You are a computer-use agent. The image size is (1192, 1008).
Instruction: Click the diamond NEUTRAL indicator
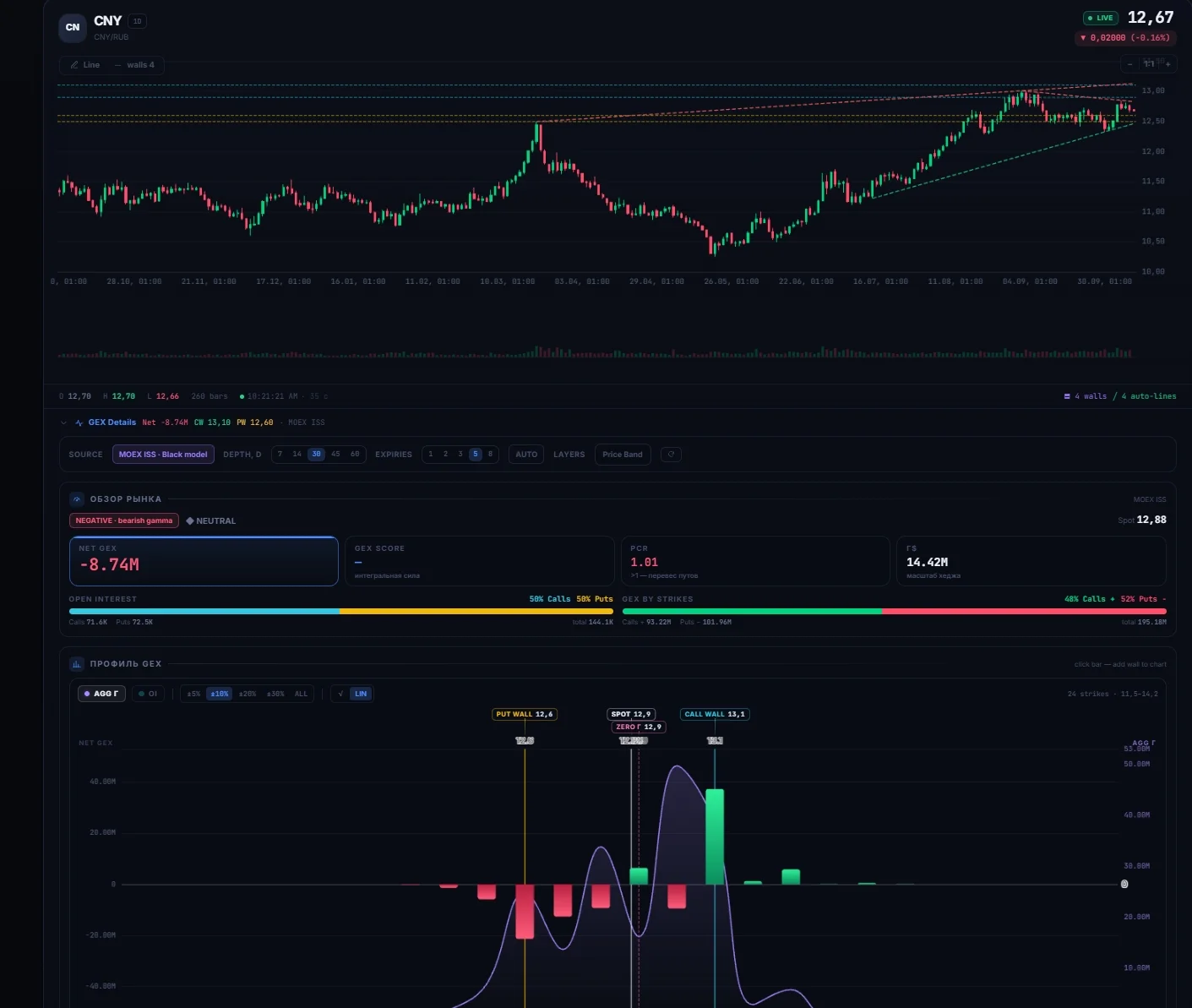tap(210, 521)
